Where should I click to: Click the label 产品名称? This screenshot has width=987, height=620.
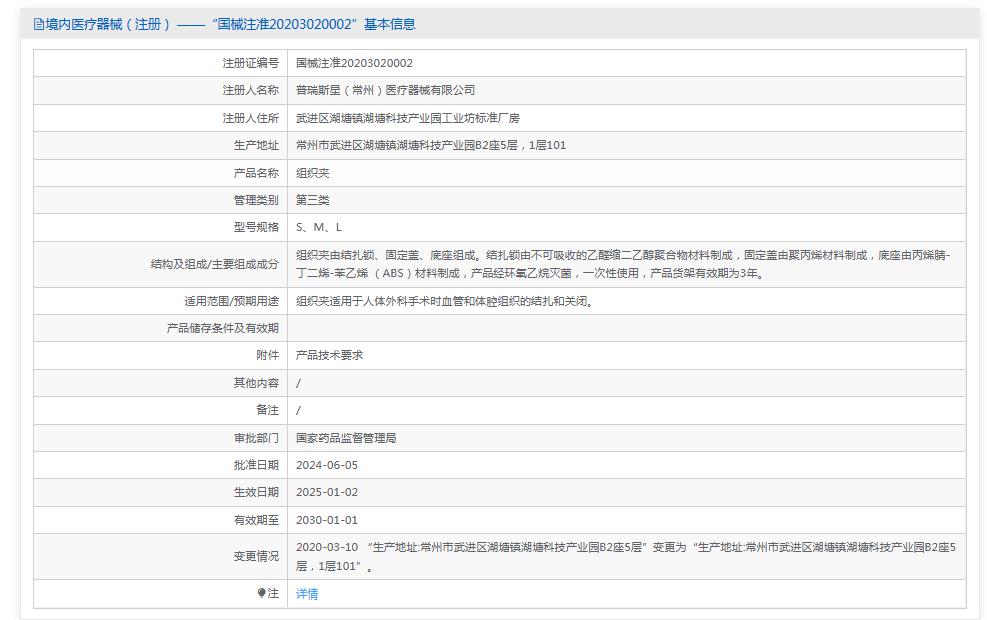(256, 173)
